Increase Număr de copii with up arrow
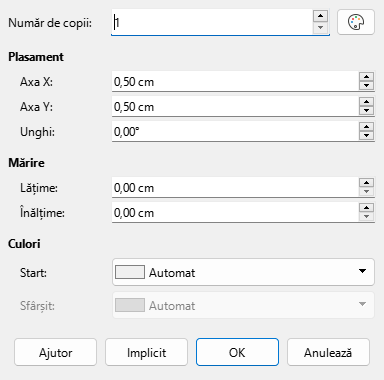Viewport: 384px width, 380px height. (x=320, y=16)
